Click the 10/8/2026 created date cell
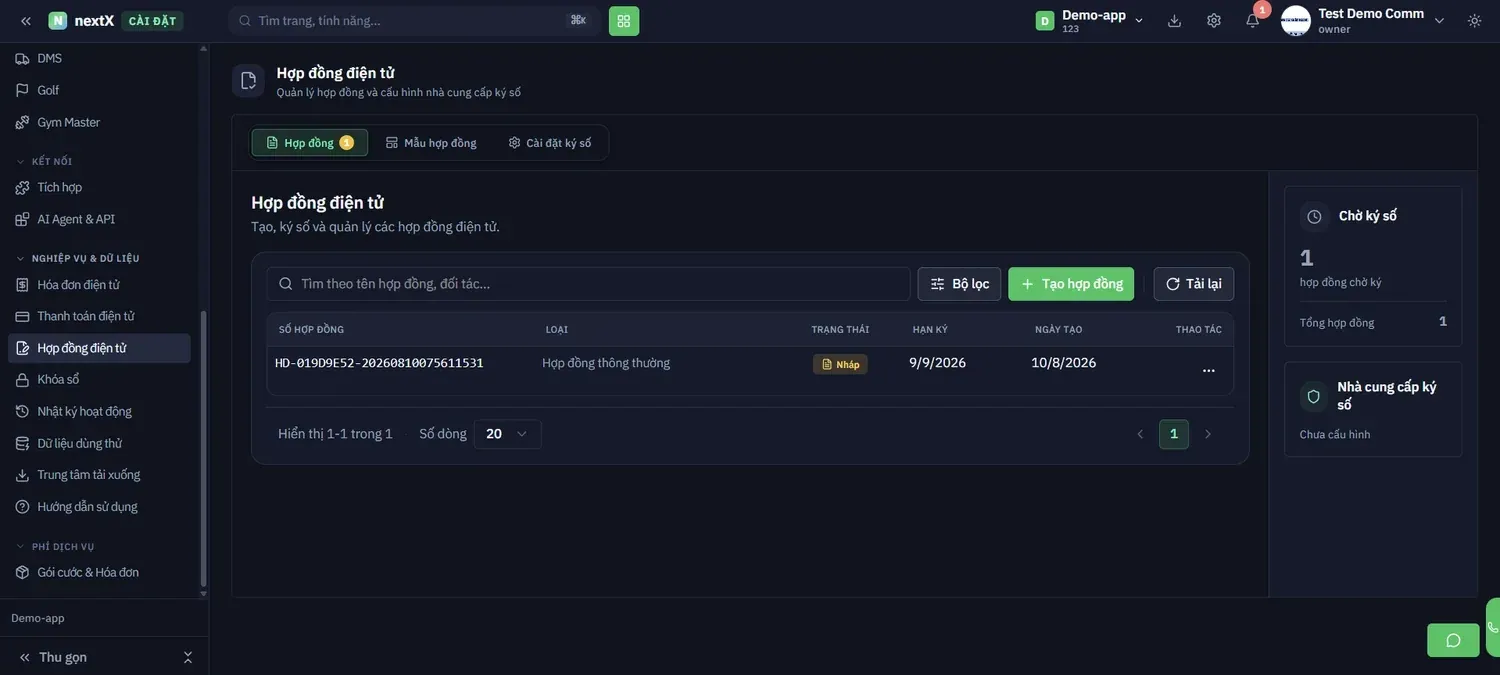The width and height of the screenshot is (1500, 675). [1064, 363]
